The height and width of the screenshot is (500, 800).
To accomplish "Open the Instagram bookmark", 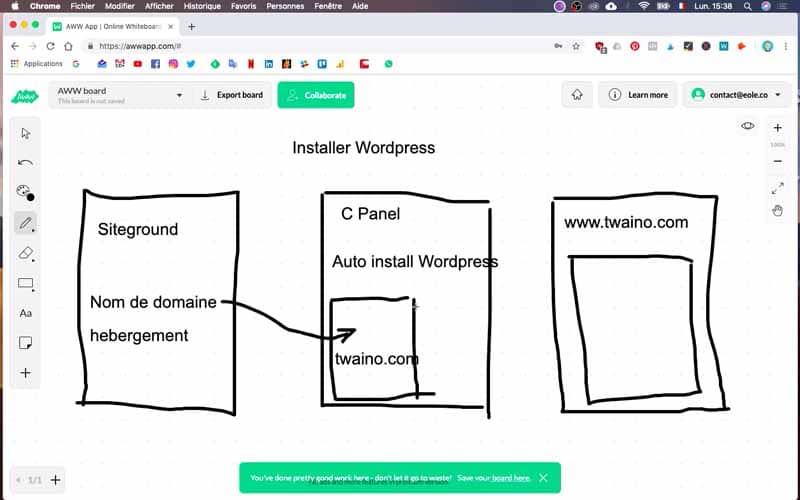I will (173, 64).
